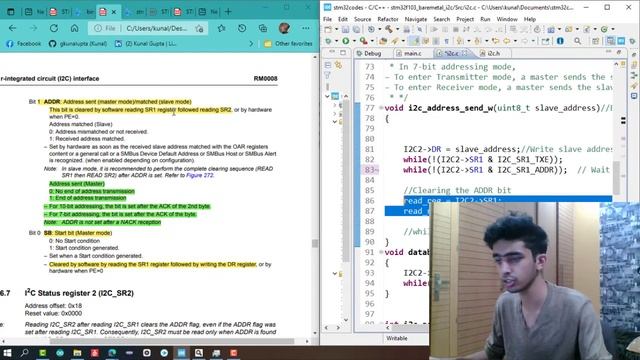Click the Search magnifier toolbar icon
This screenshot has width=640, height=360.
coord(577,41)
